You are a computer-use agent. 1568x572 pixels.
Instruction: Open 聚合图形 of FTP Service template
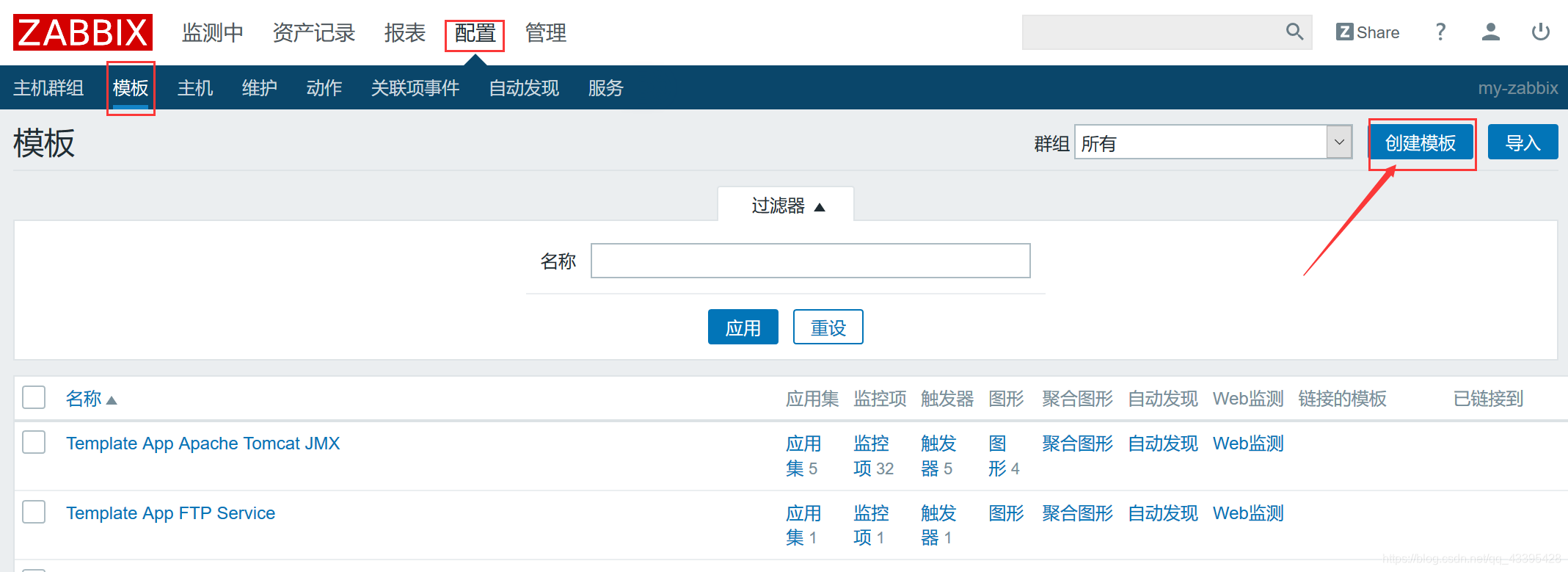coord(1078,513)
